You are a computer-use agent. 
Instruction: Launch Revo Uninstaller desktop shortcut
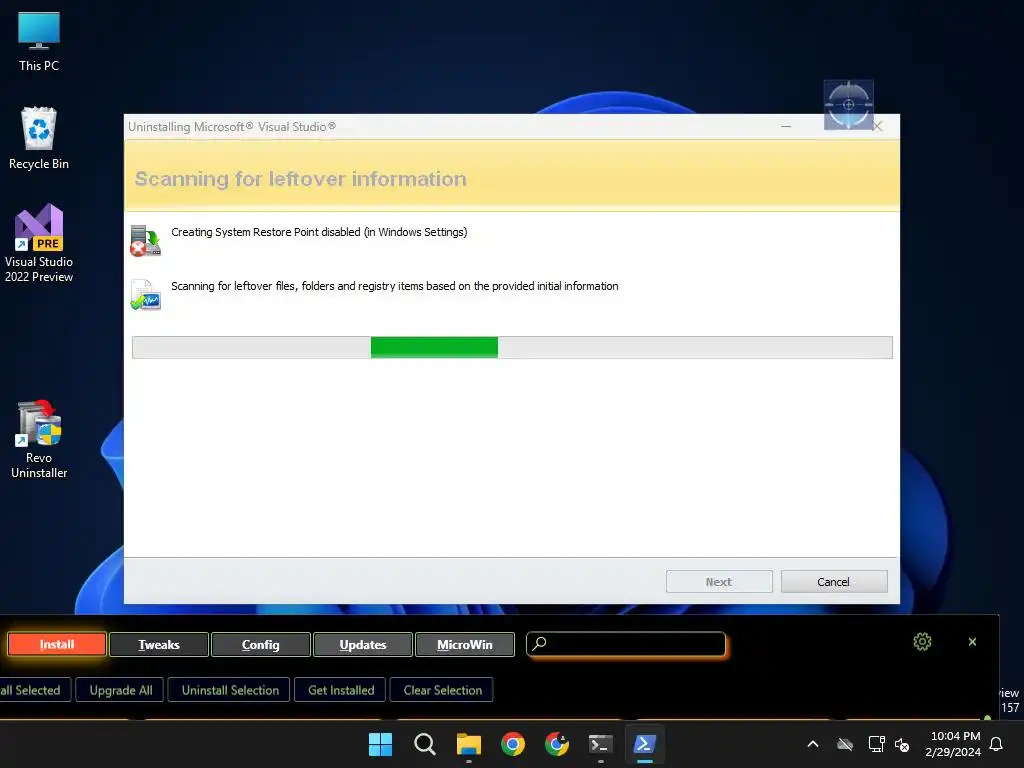[x=39, y=439]
